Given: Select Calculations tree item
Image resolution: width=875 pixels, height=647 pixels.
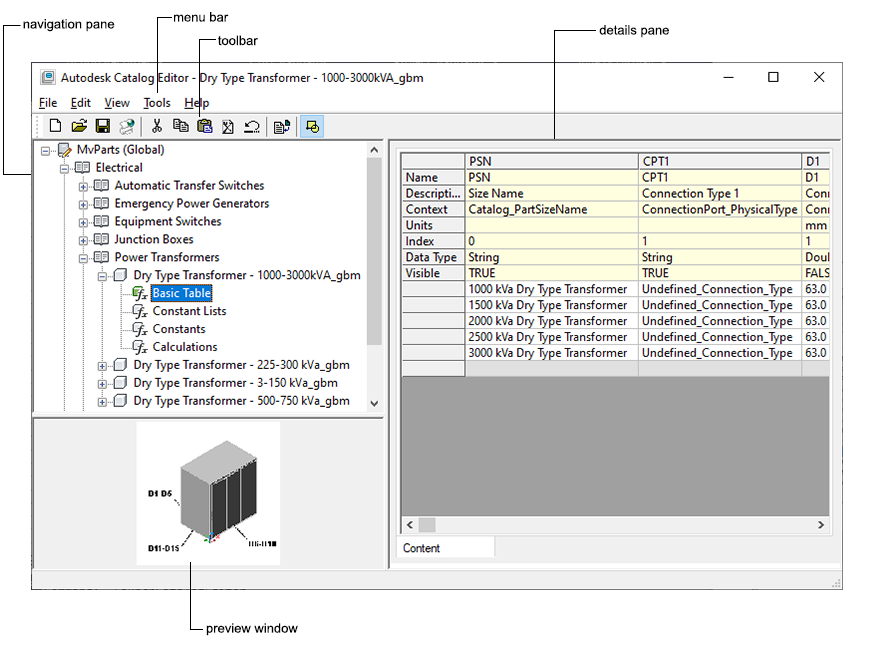Looking at the screenshot, I should tap(185, 347).
